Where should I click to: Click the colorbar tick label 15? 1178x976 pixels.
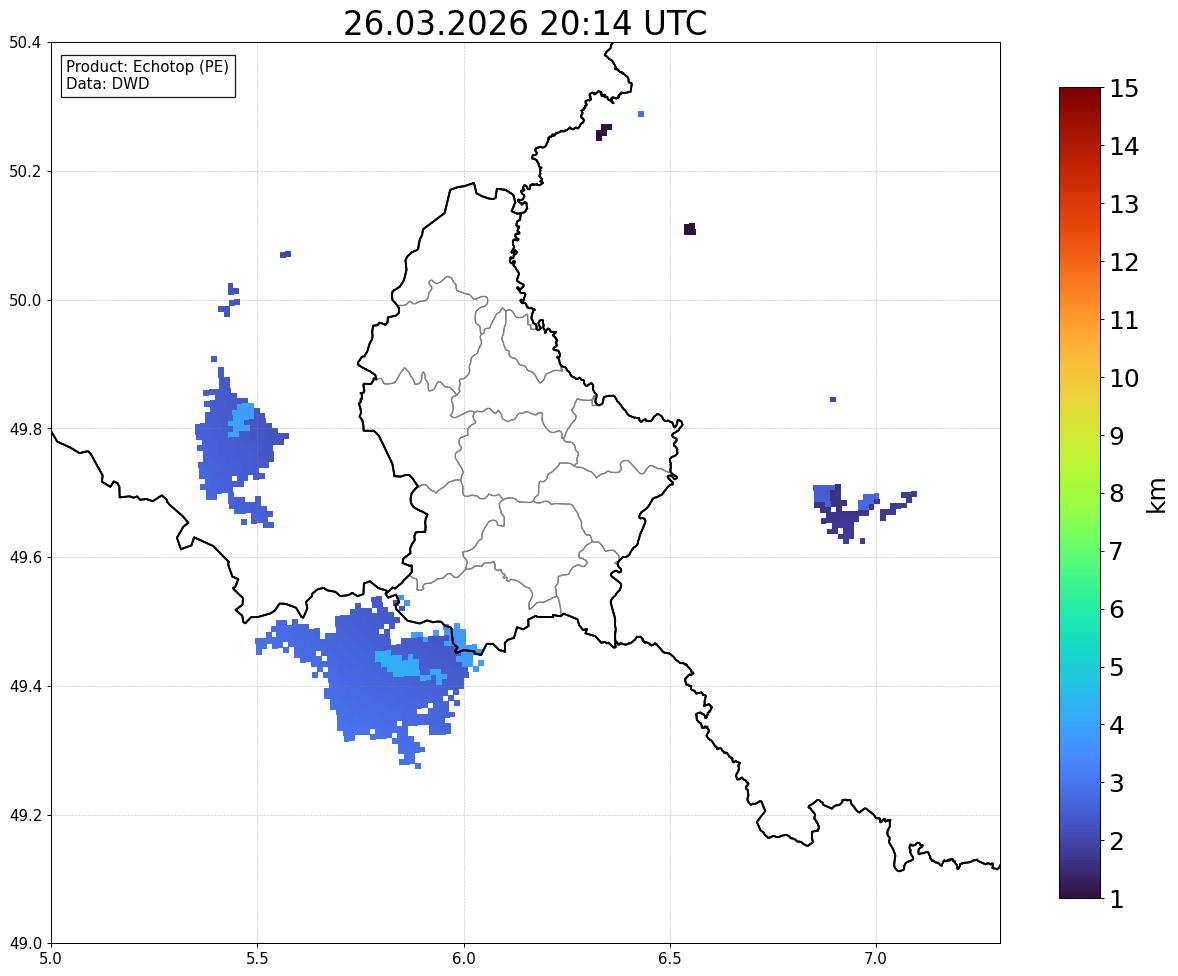coord(1124,89)
